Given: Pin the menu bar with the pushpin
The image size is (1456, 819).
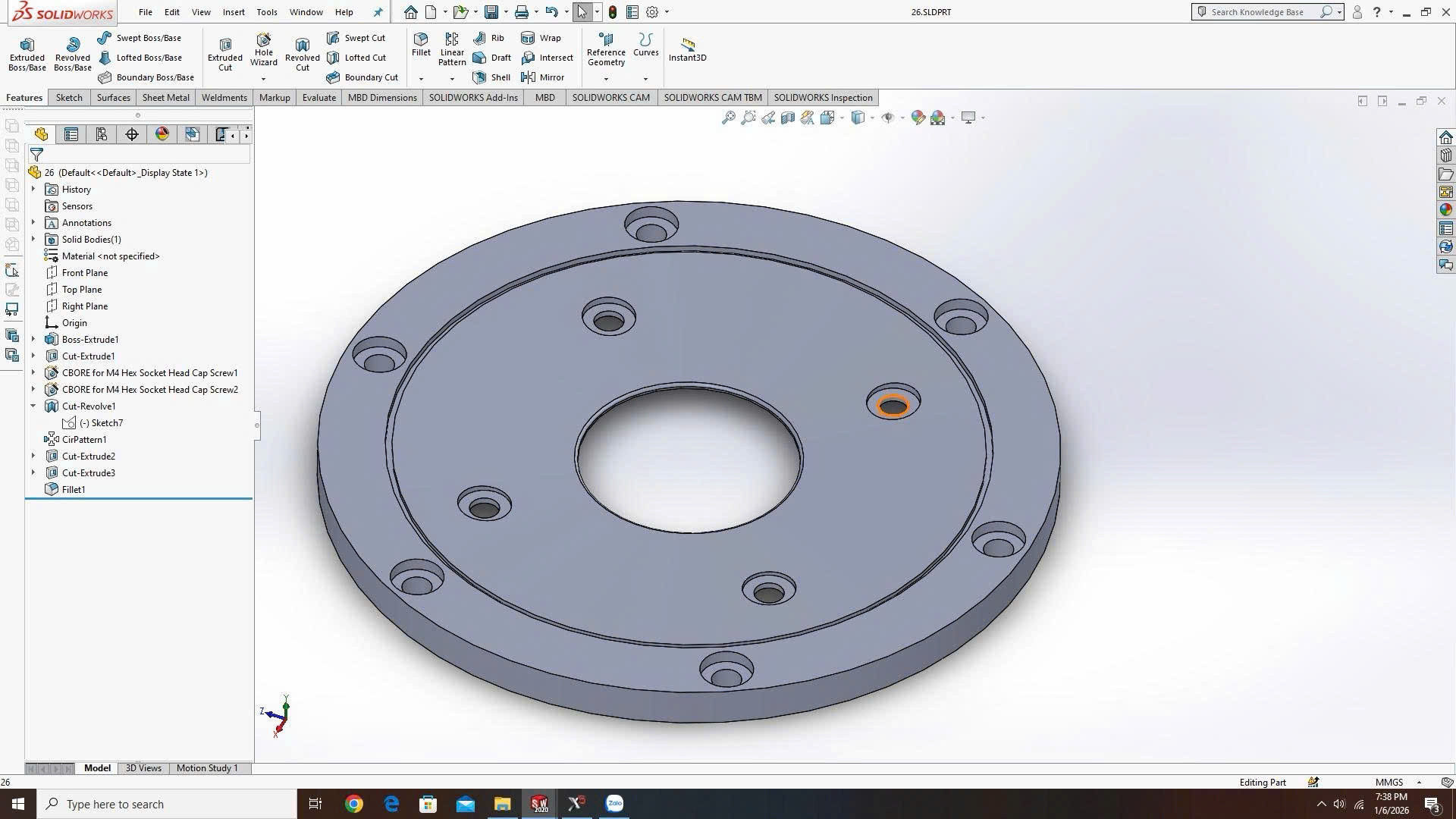Looking at the screenshot, I should click(x=378, y=12).
